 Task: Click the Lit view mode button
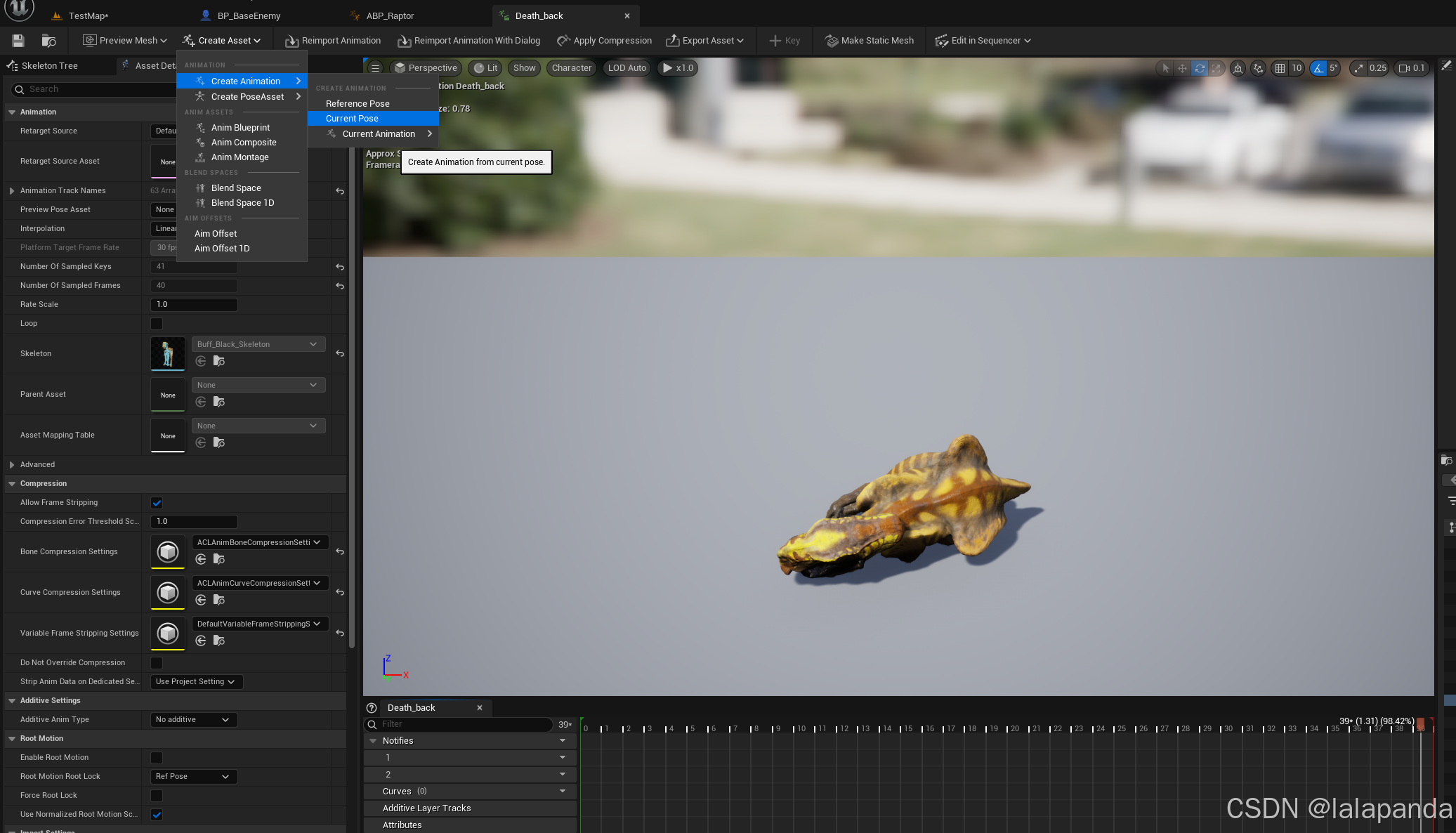pyautogui.click(x=486, y=68)
